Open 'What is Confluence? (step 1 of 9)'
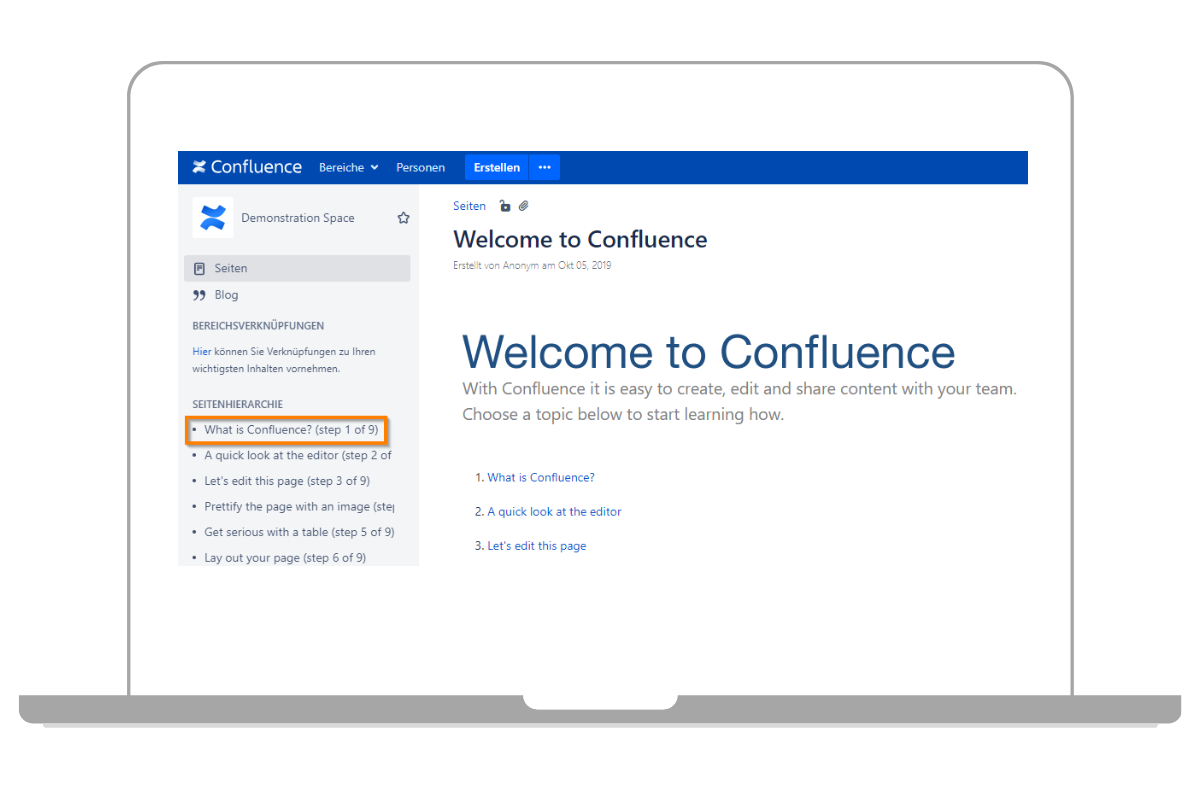The width and height of the screenshot is (1200, 790). pos(291,430)
